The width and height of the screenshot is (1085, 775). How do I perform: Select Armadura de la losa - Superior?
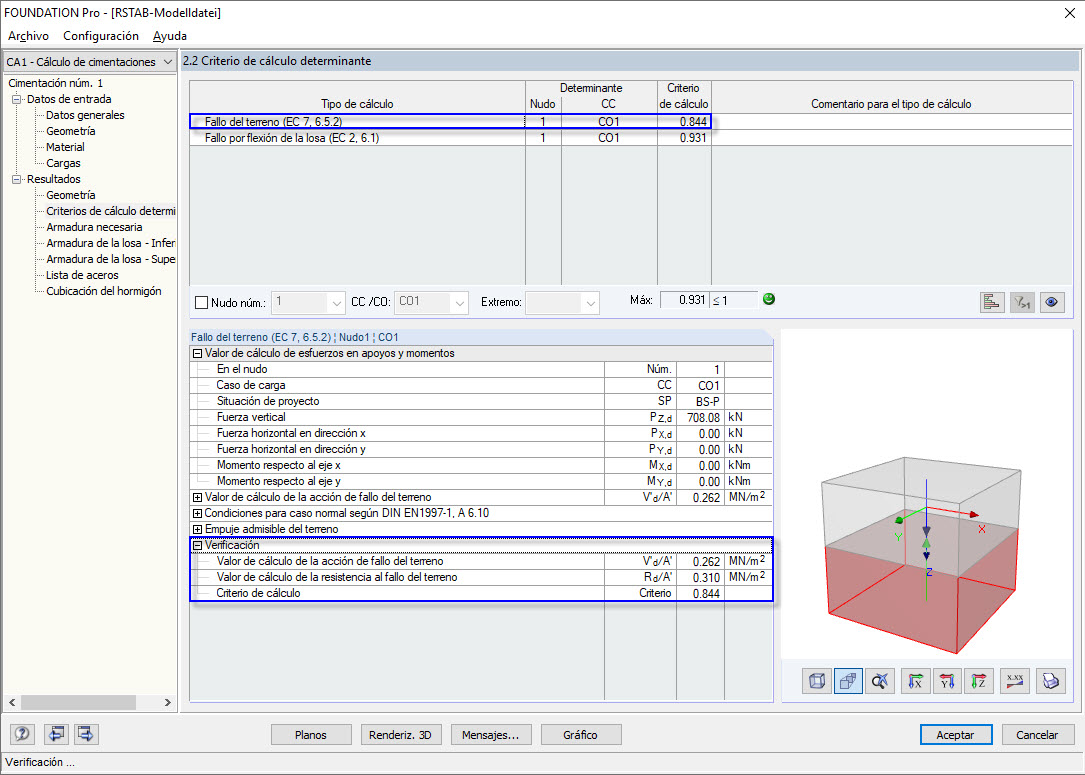tap(110, 259)
